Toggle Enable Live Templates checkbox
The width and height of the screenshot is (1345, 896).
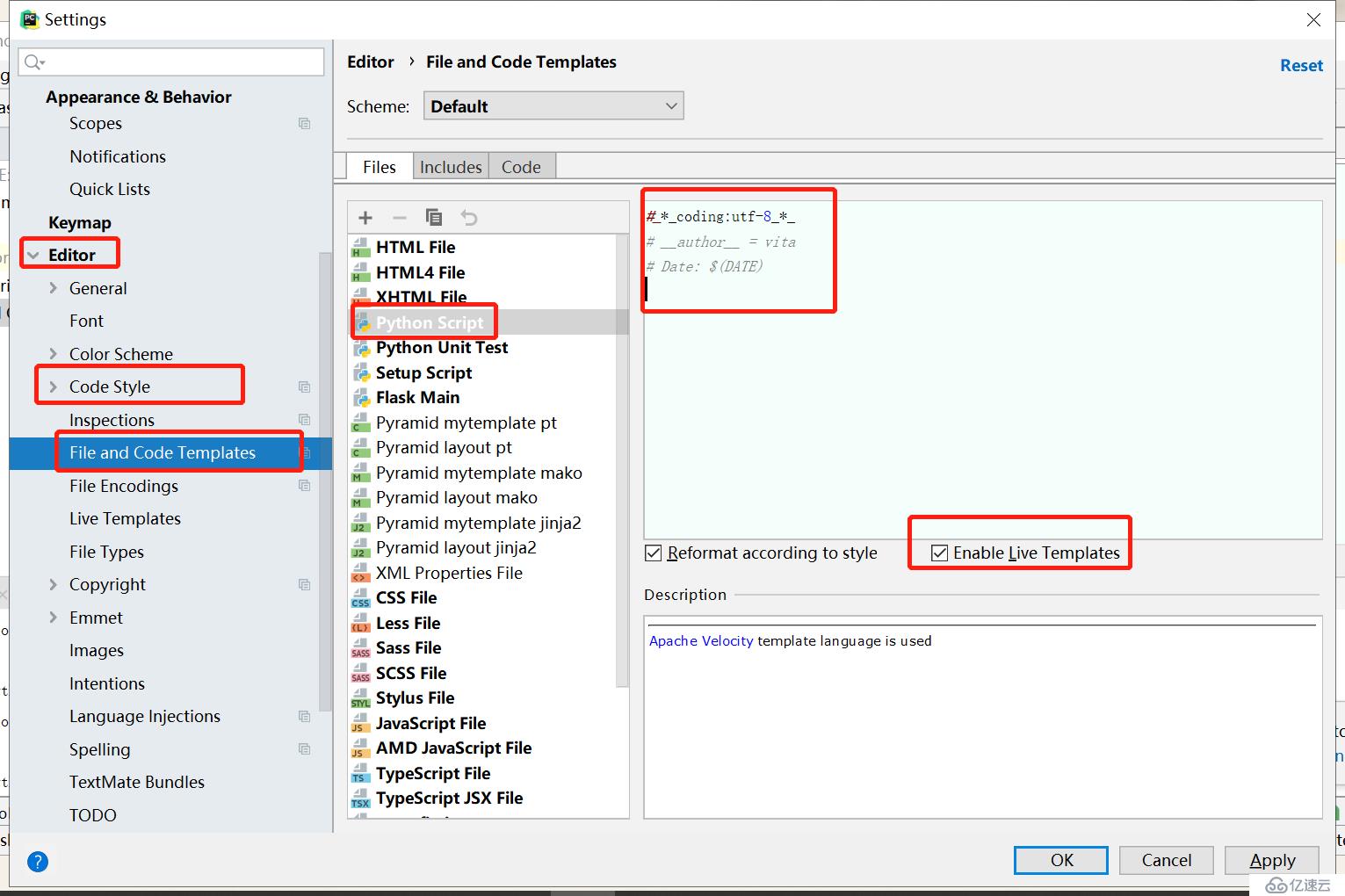pos(939,553)
